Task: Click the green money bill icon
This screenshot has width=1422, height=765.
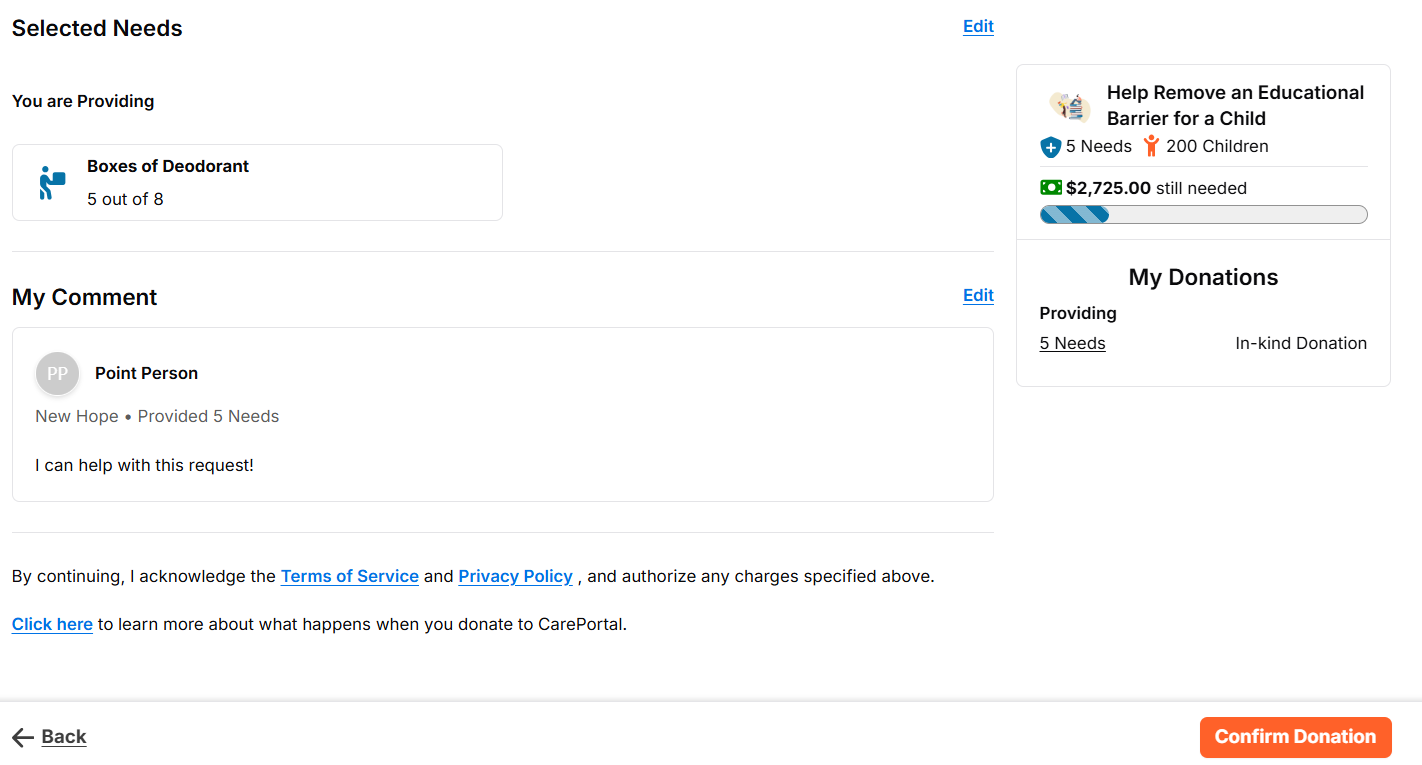Action: click(x=1051, y=188)
